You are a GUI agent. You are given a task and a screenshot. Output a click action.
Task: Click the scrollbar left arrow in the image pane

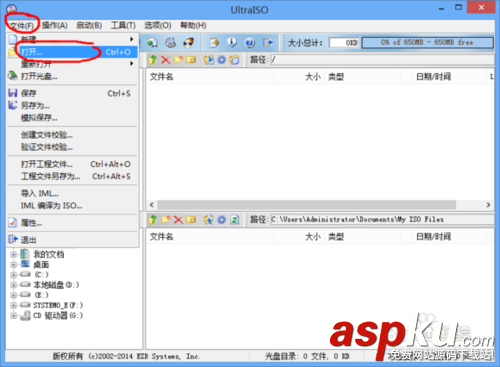click(x=152, y=204)
